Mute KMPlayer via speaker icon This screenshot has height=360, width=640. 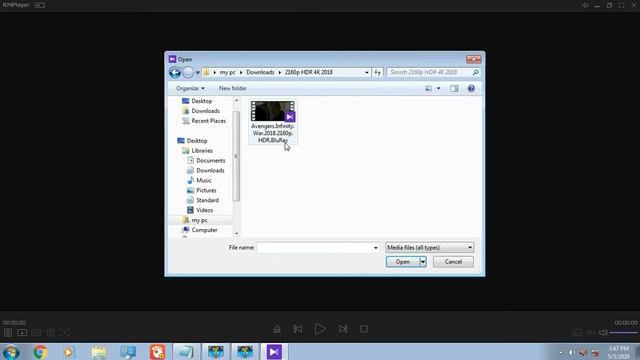[x=603, y=333]
